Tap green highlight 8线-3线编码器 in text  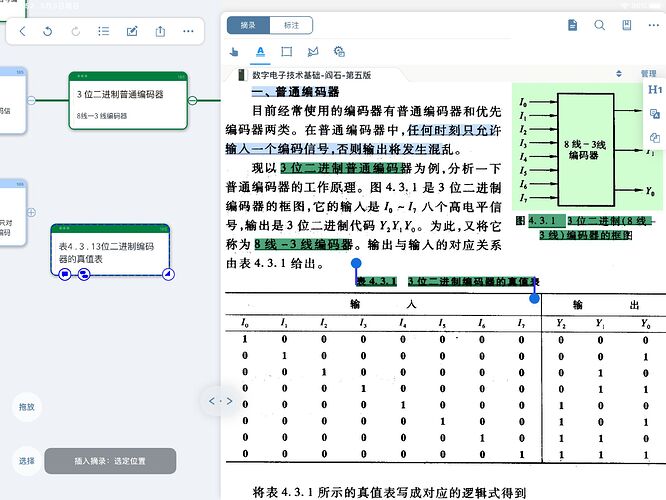(303, 244)
